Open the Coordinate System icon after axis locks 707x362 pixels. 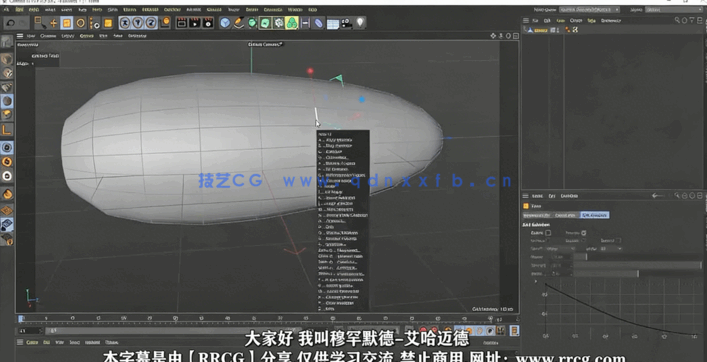(x=165, y=23)
